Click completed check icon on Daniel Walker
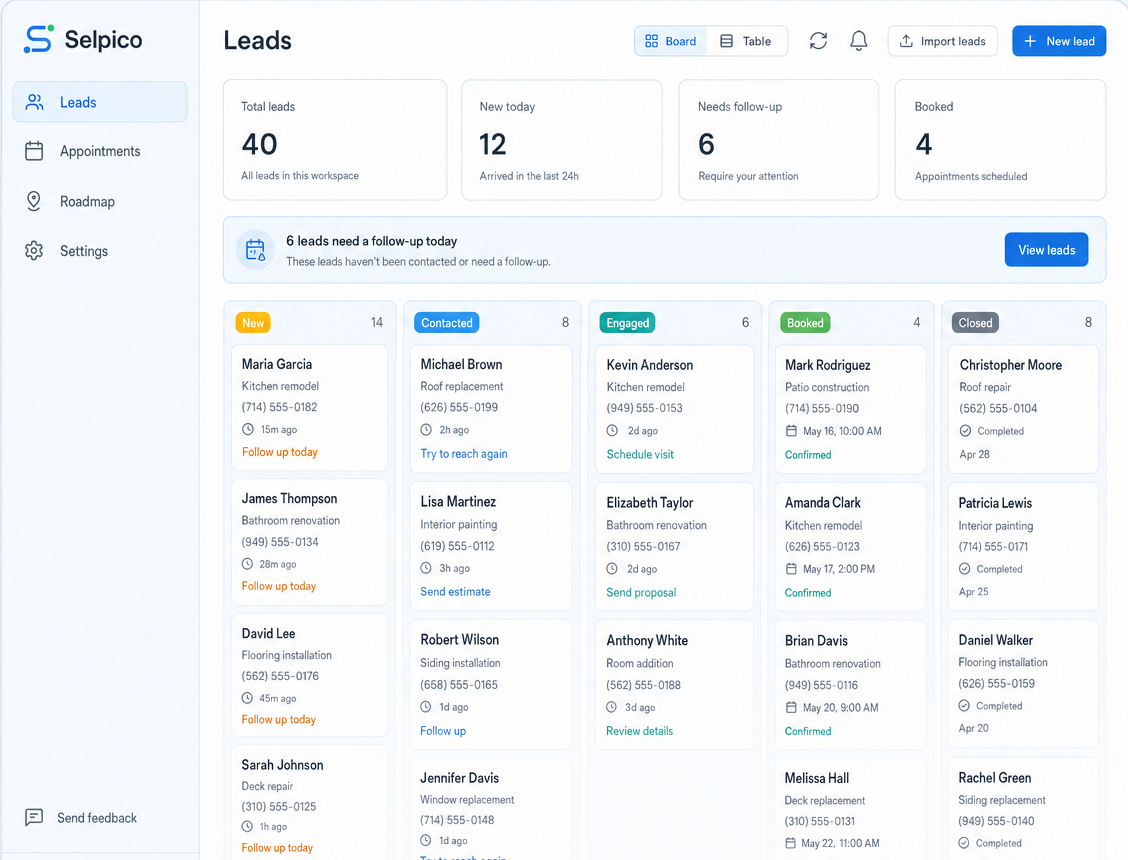 coord(964,706)
